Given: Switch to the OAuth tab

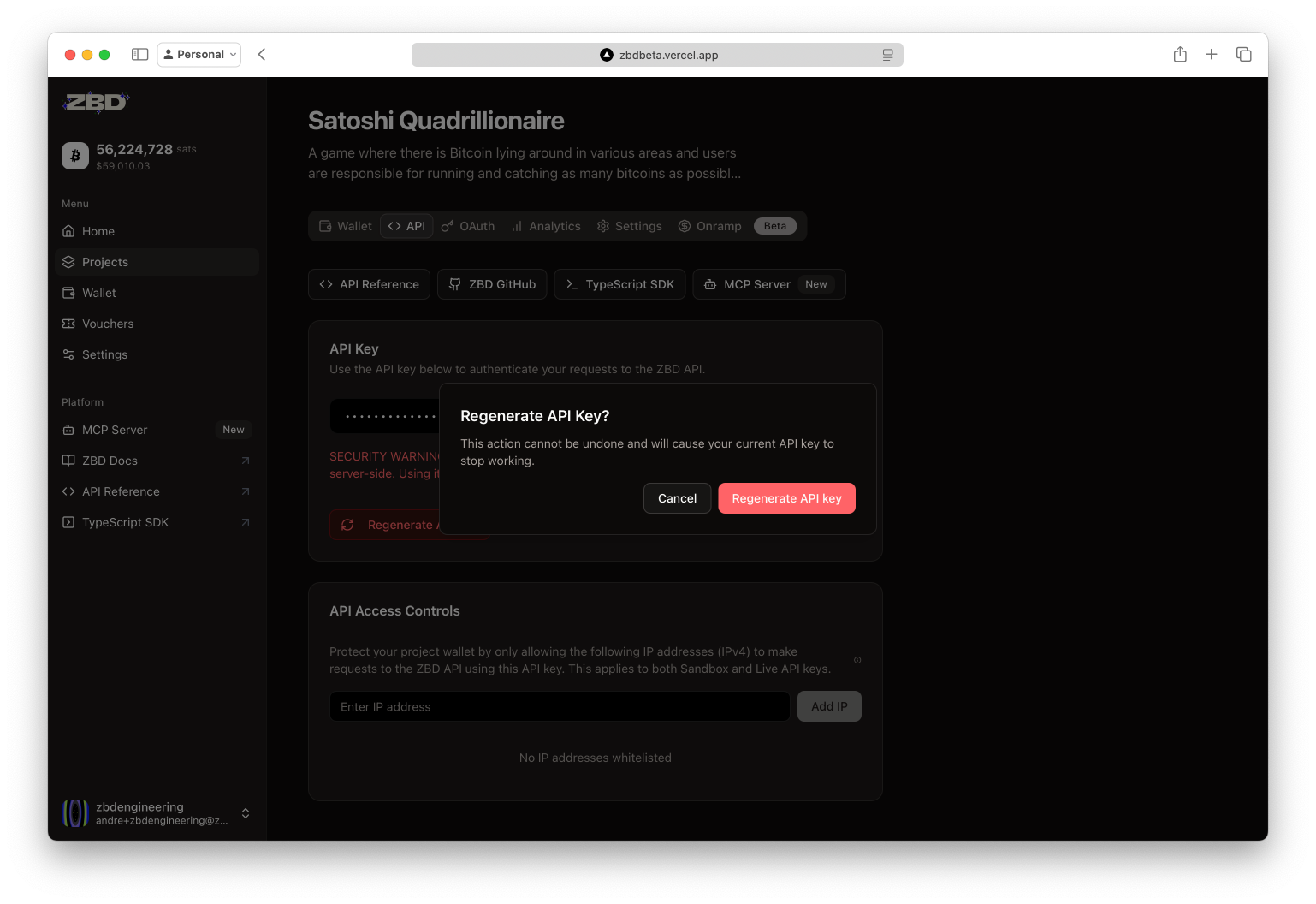Looking at the screenshot, I should [468, 225].
